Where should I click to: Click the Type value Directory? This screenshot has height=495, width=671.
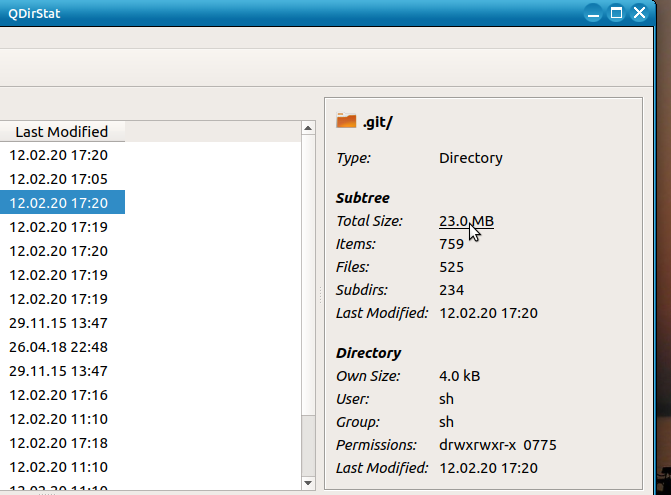[x=471, y=158]
